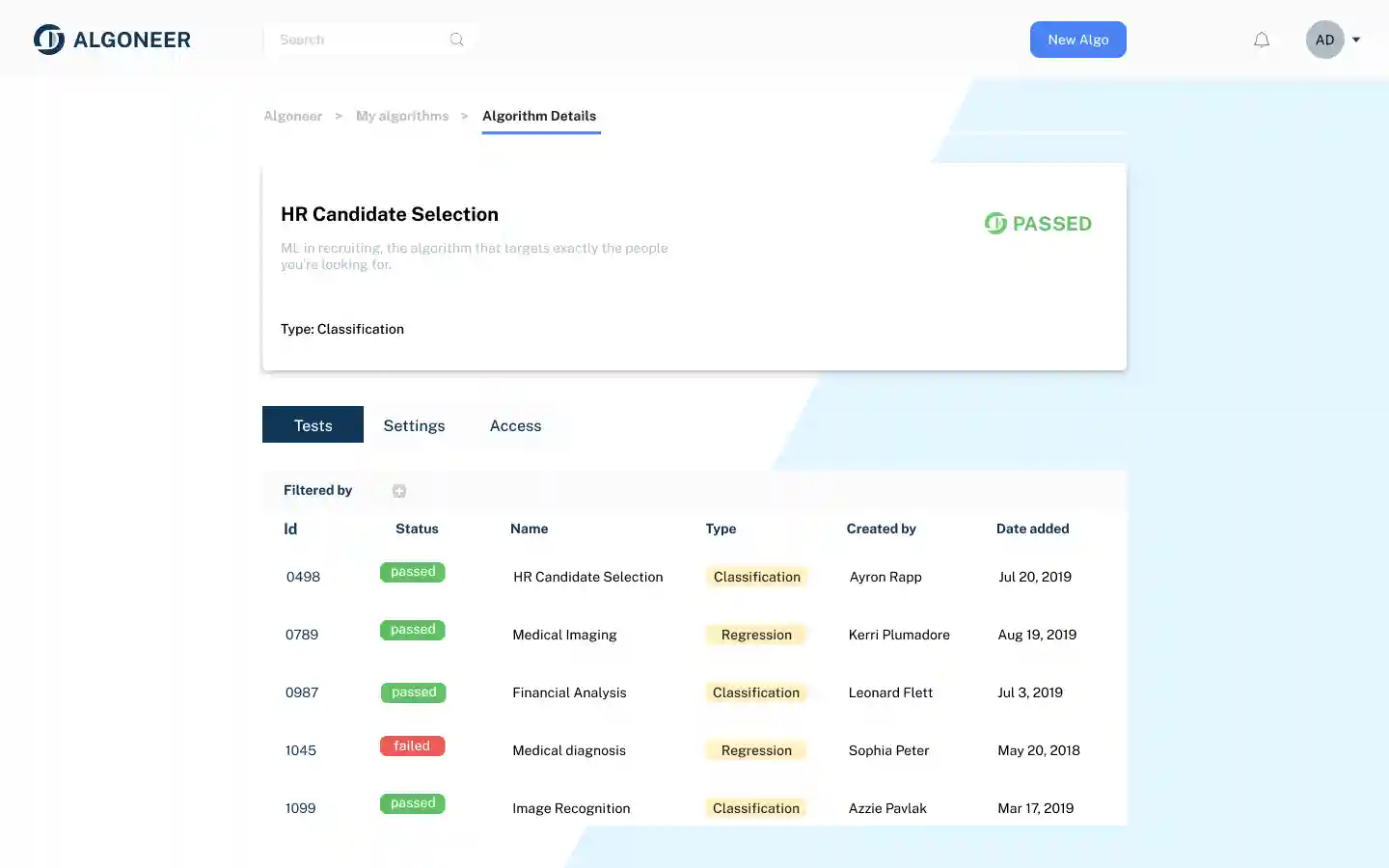The height and width of the screenshot is (868, 1389).
Task: Open the Medical Imaging test row
Action: [564, 635]
